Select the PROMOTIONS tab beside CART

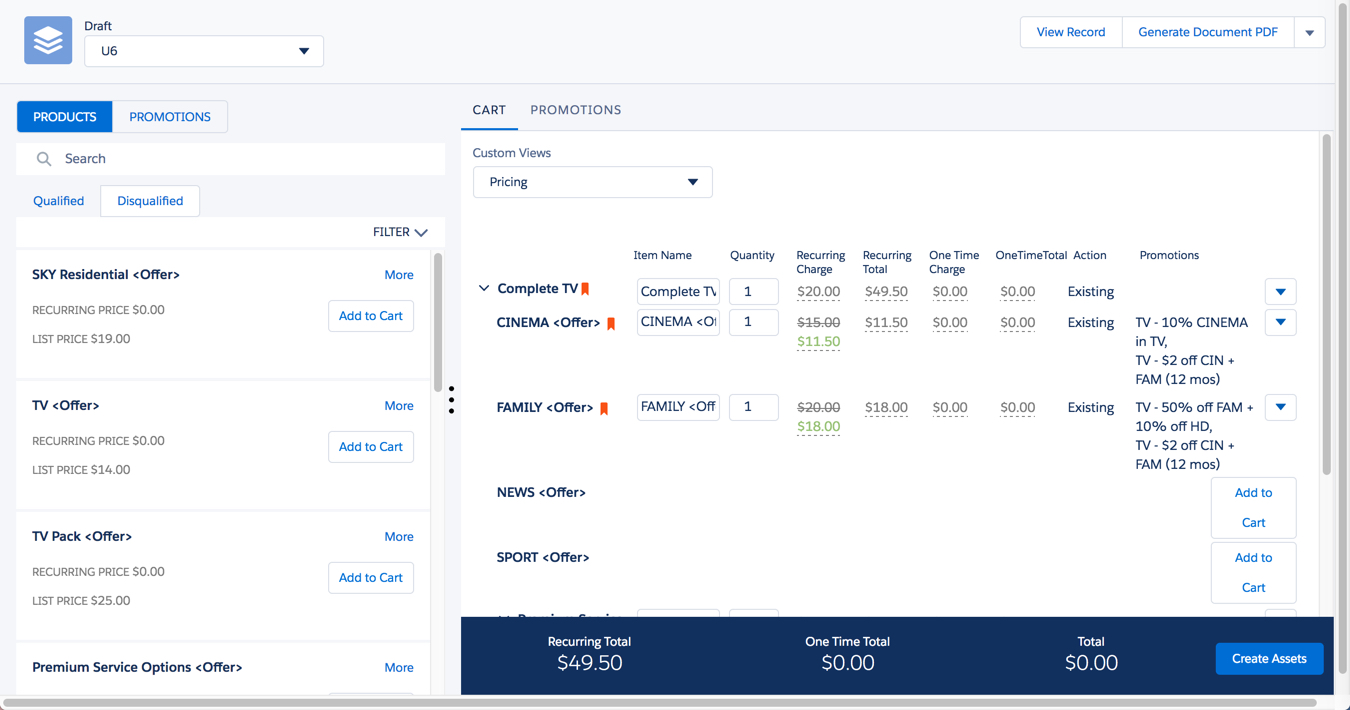point(576,110)
